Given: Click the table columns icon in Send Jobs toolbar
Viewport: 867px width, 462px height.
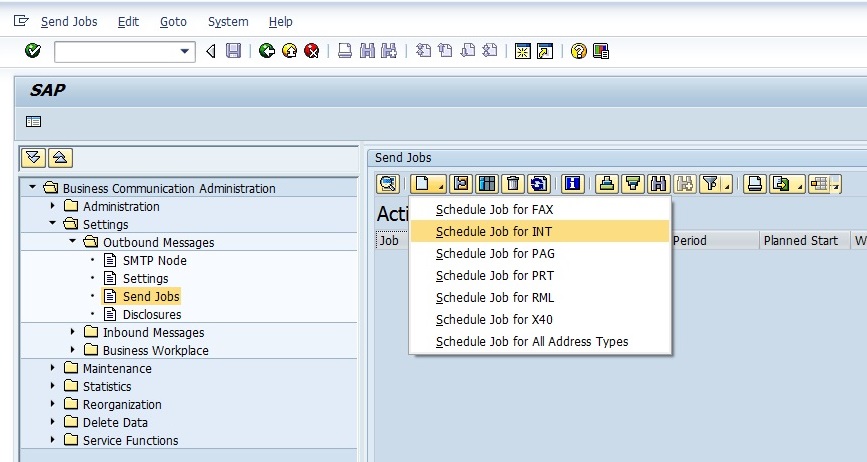Looking at the screenshot, I should coord(487,183).
